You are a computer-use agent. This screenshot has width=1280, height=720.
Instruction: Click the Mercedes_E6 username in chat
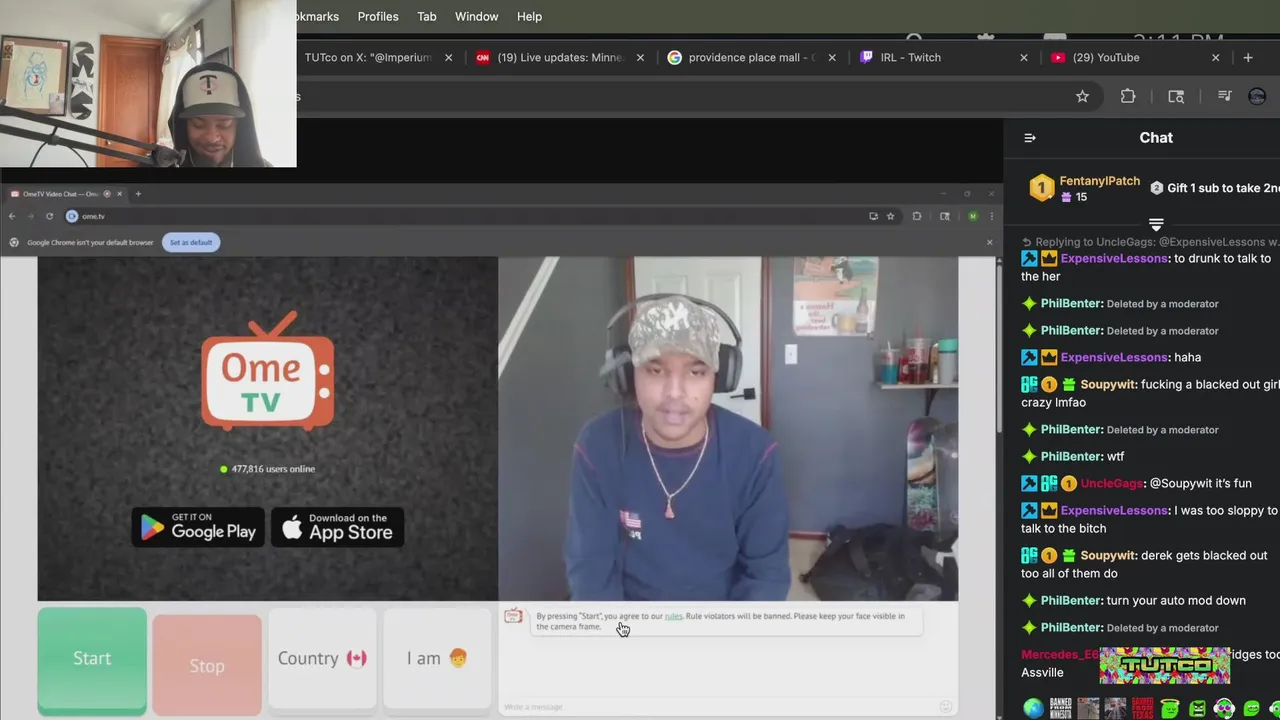click(1060, 654)
